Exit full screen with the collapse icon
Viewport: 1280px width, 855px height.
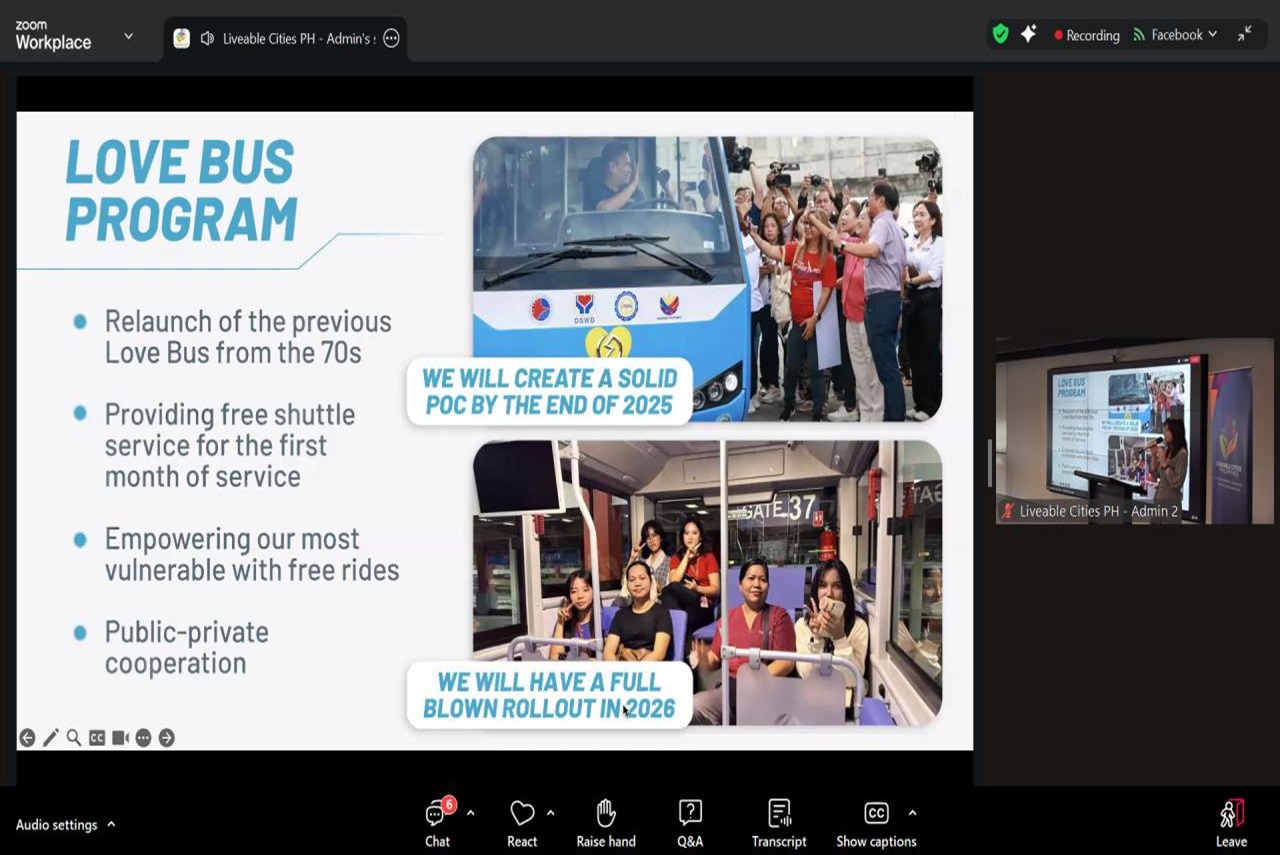(x=1244, y=34)
